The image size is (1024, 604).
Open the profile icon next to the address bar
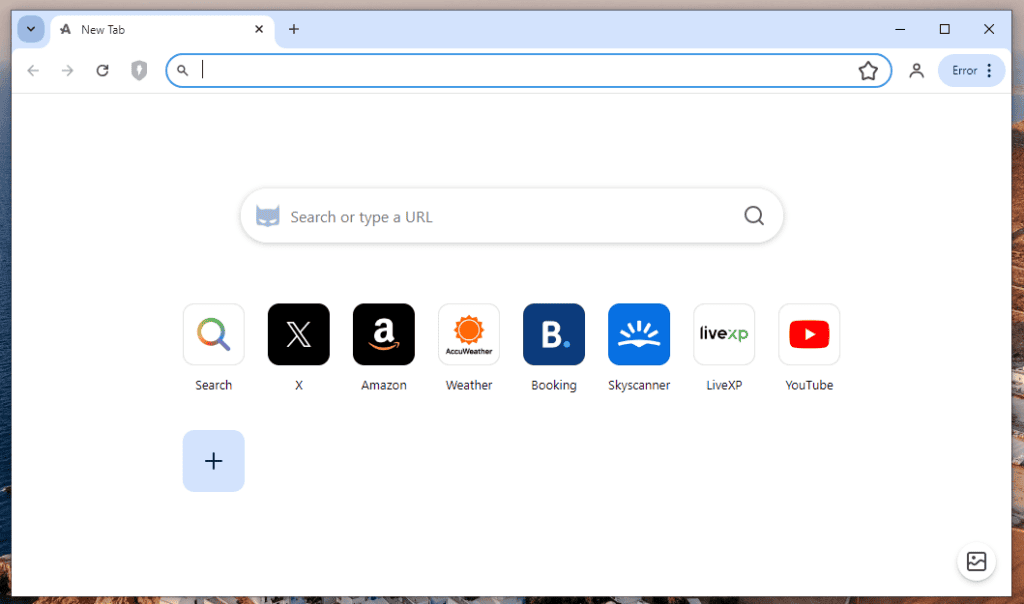pos(916,70)
